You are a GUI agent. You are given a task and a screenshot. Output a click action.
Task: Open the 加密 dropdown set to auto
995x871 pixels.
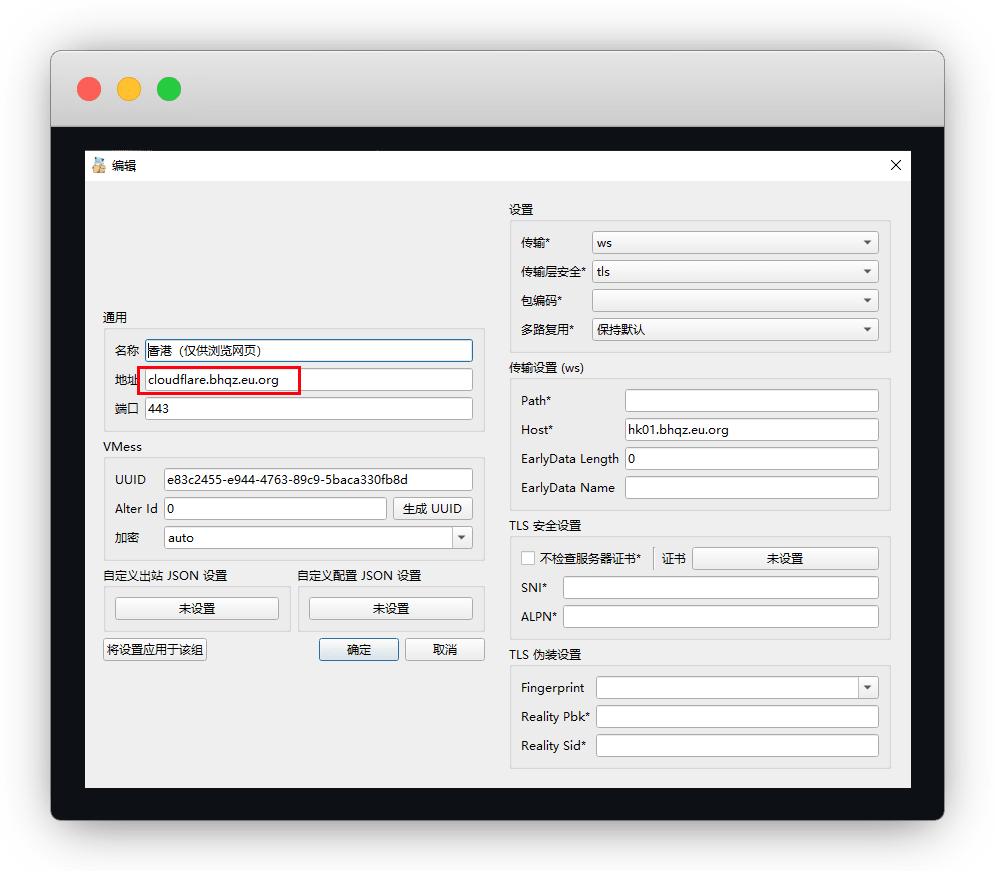[318, 538]
